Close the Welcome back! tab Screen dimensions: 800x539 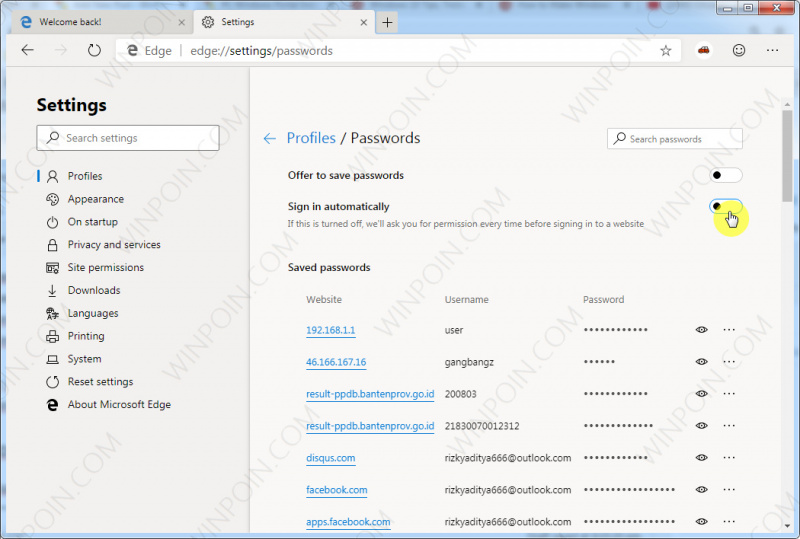181,22
